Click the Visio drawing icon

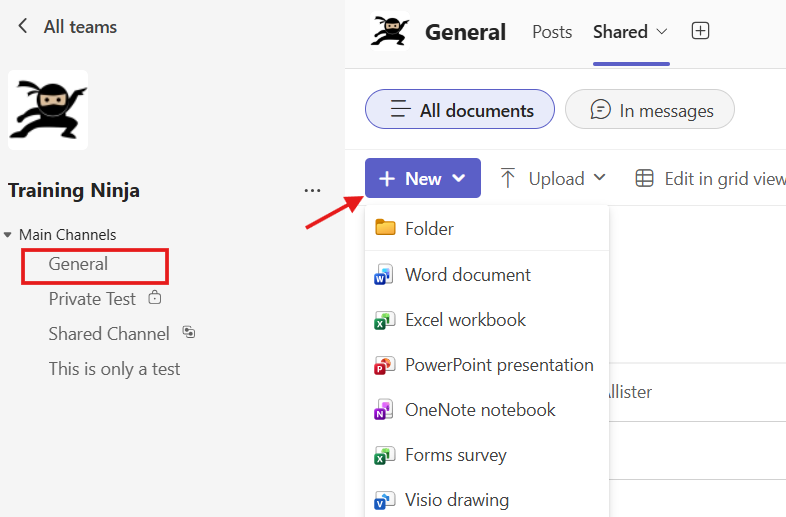coord(384,499)
